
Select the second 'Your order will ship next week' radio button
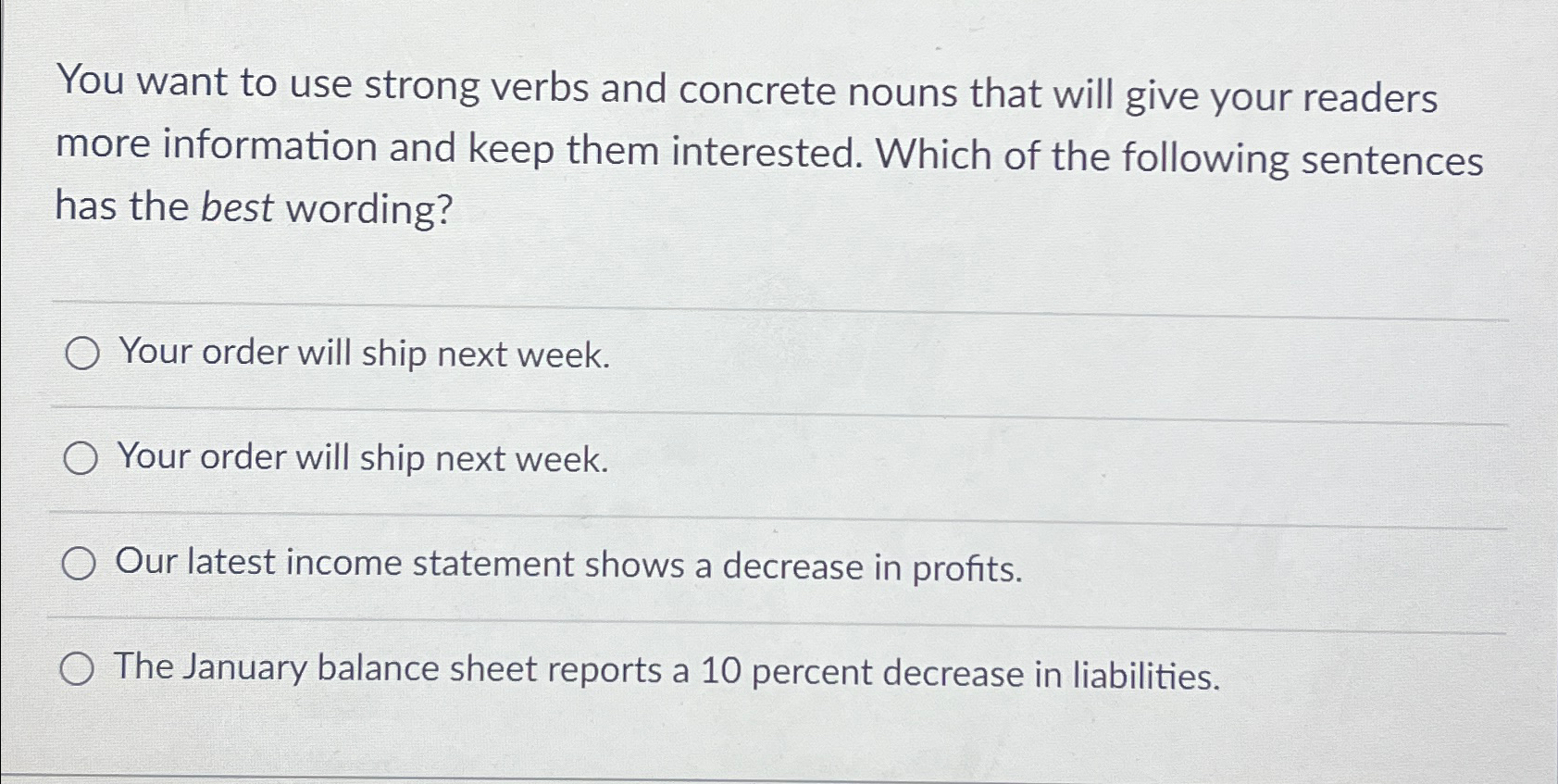click(x=81, y=459)
